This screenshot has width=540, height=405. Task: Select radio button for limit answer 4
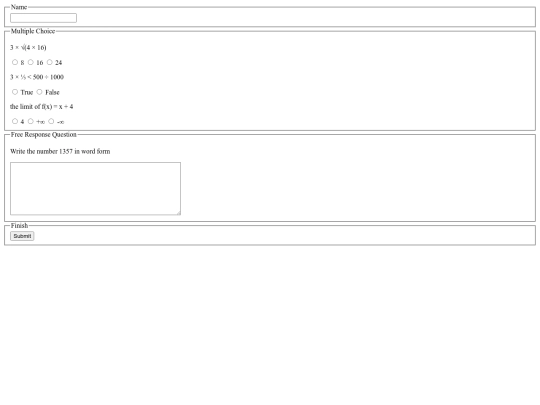15,121
